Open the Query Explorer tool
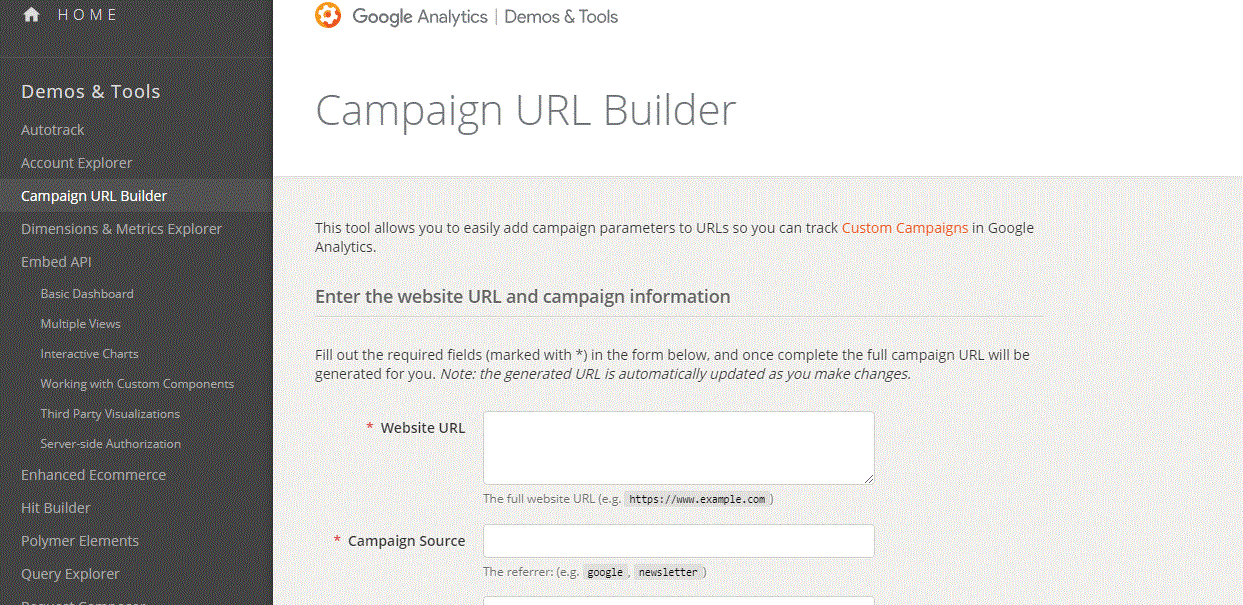 (70, 574)
